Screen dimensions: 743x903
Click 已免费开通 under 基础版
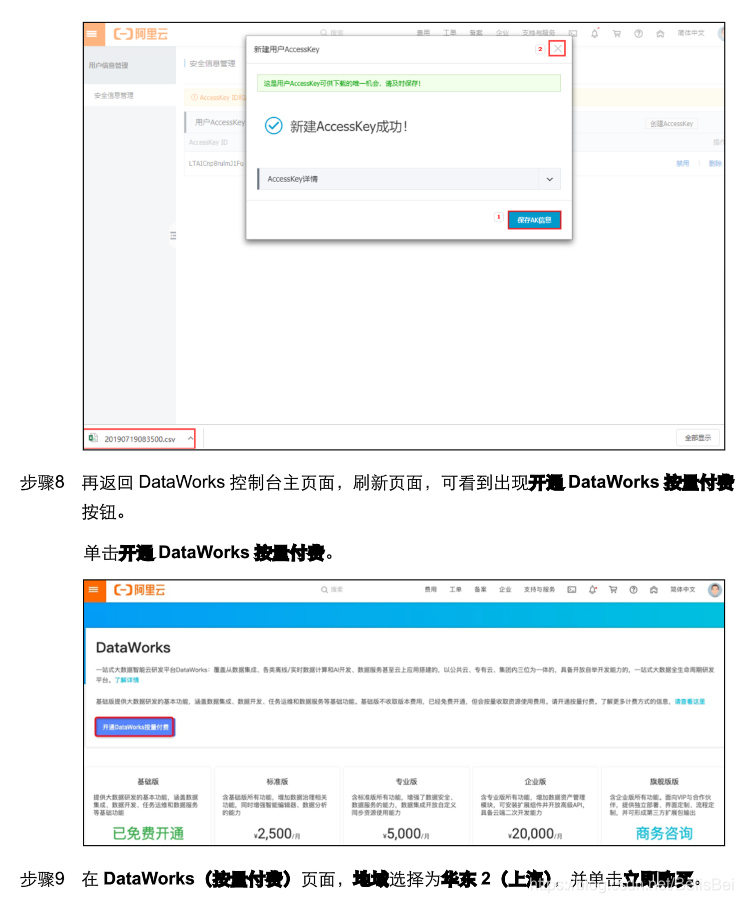148,833
